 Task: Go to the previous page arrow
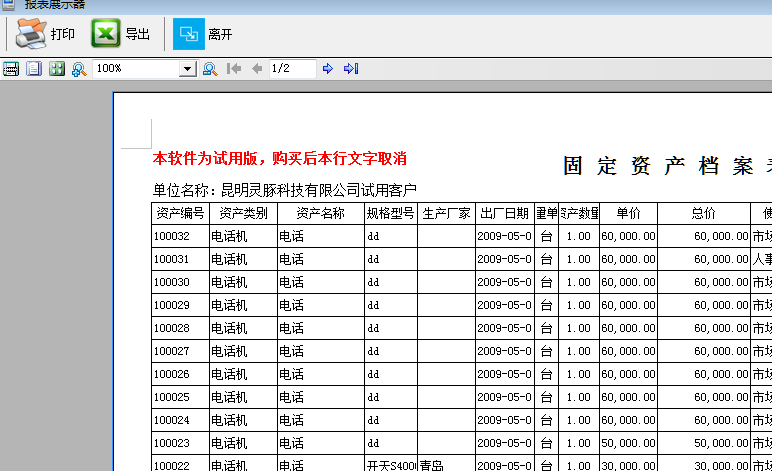[x=257, y=68]
